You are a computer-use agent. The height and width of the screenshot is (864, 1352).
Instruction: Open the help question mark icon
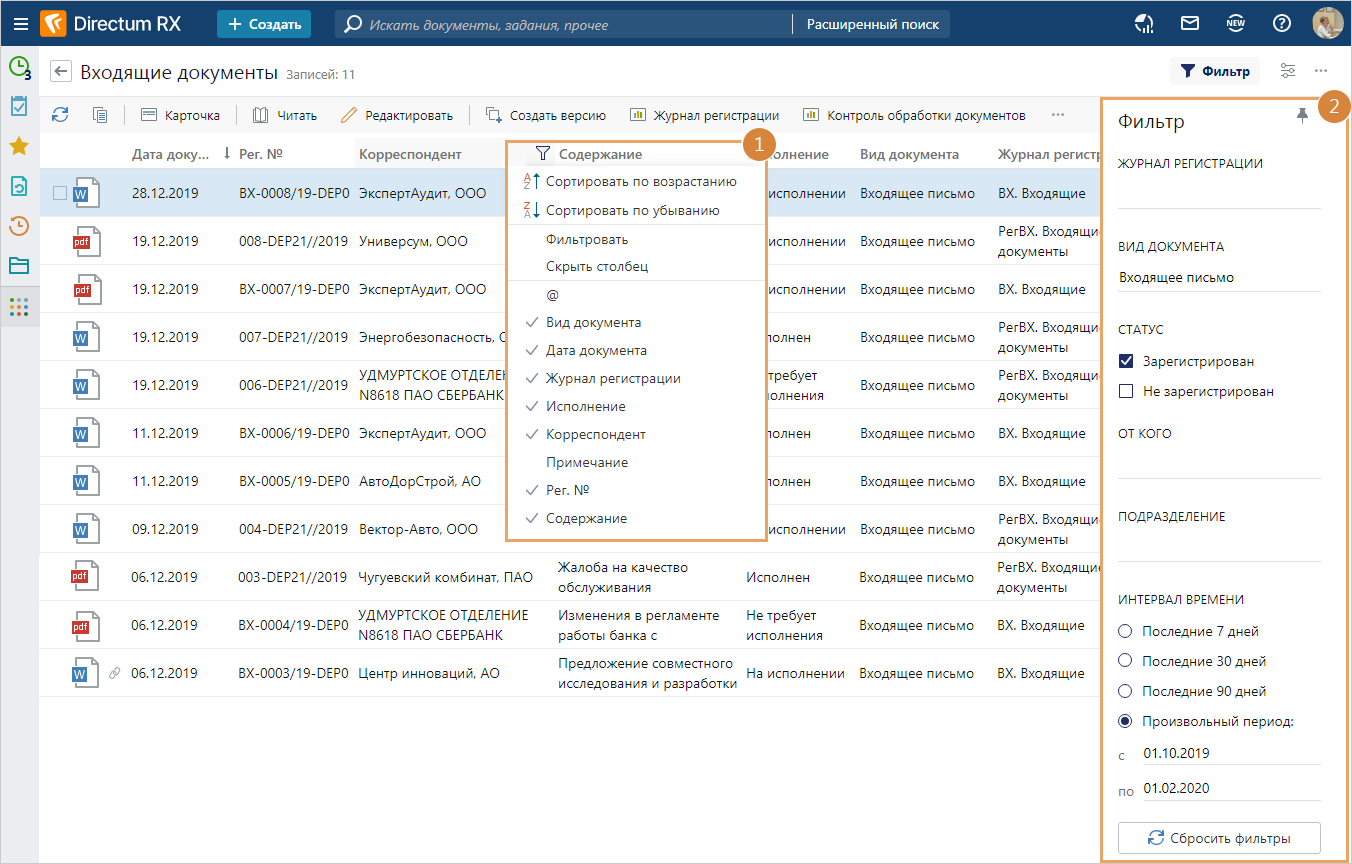coord(1282,24)
